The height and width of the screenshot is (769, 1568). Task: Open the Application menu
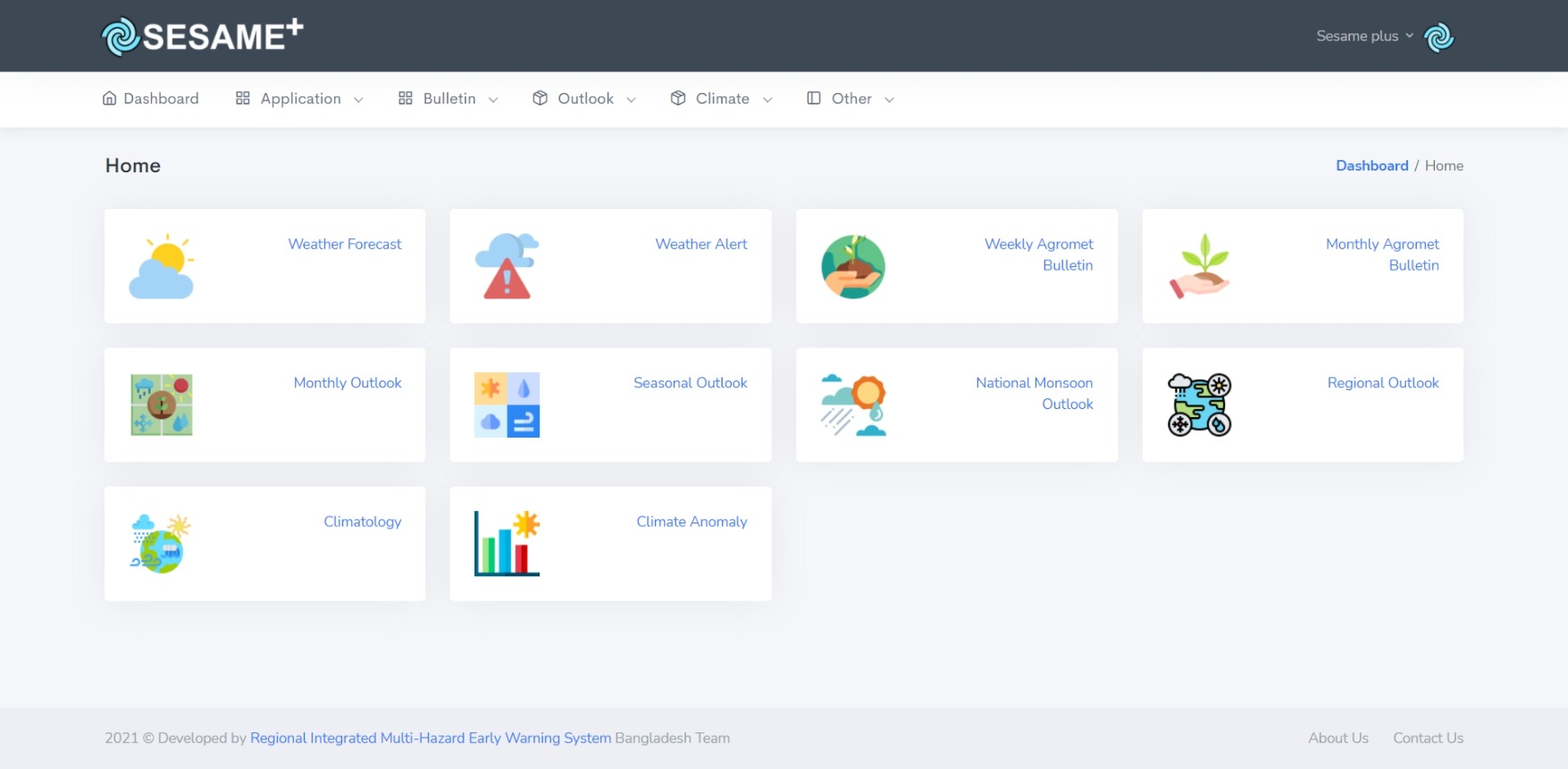pyautogui.click(x=299, y=98)
